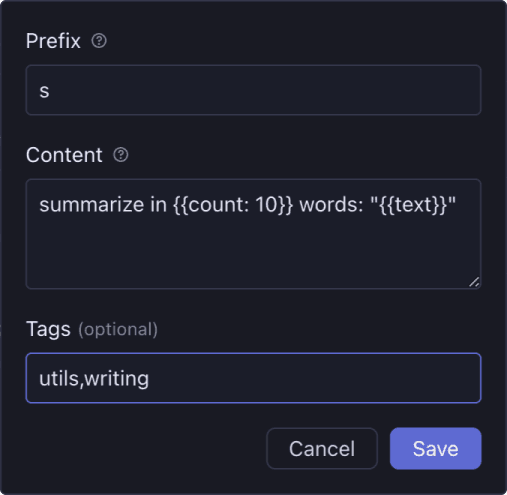The width and height of the screenshot is (507, 495).
Task: Open the Content help question-mark icon
Action: click(121, 155)
